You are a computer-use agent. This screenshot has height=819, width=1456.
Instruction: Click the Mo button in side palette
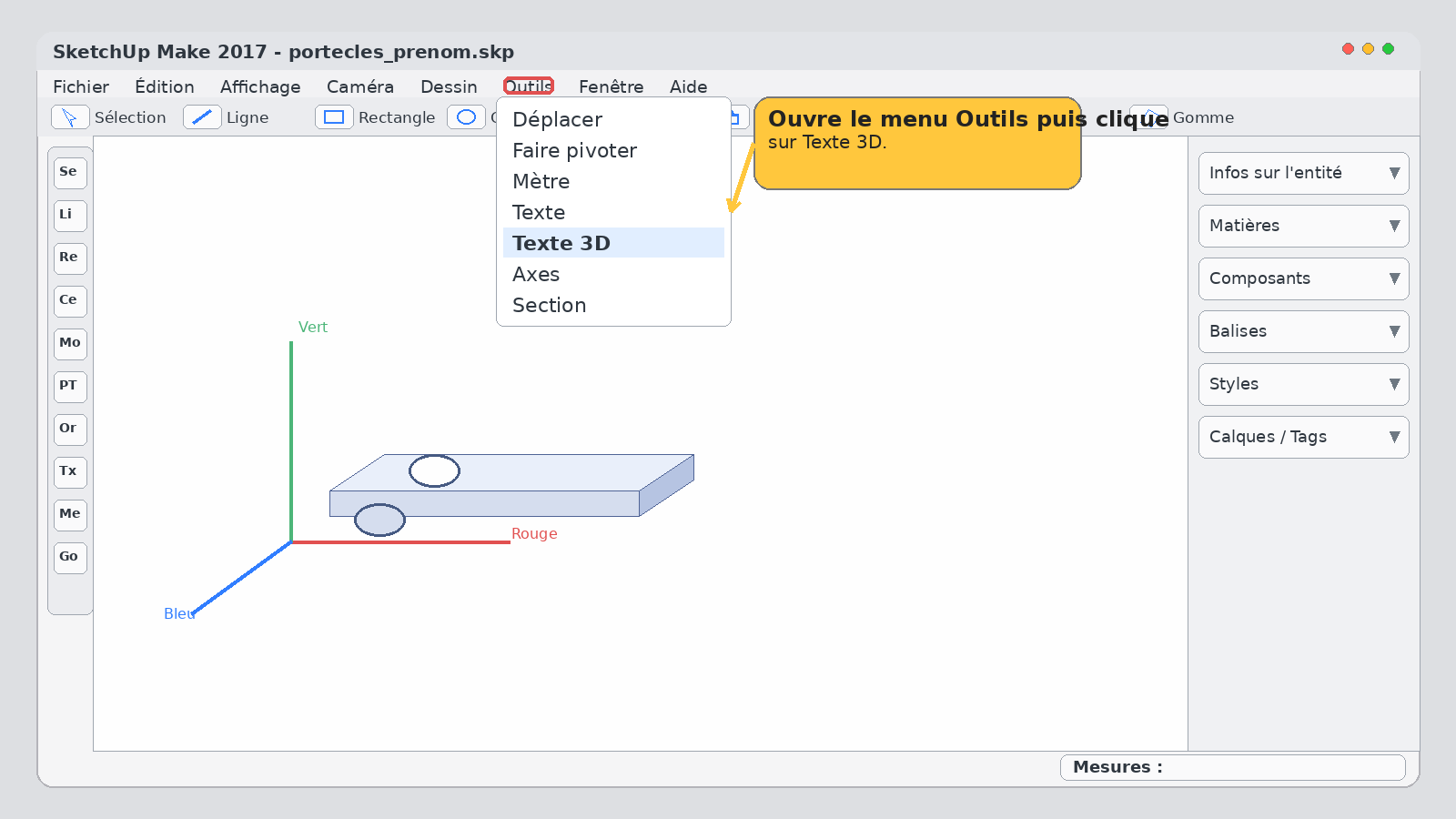(70, 343)
